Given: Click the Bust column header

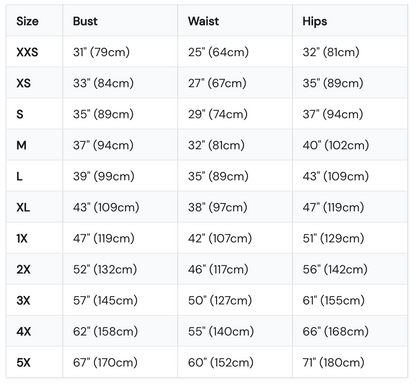Looking at the screenshot, I should [85, 21].
